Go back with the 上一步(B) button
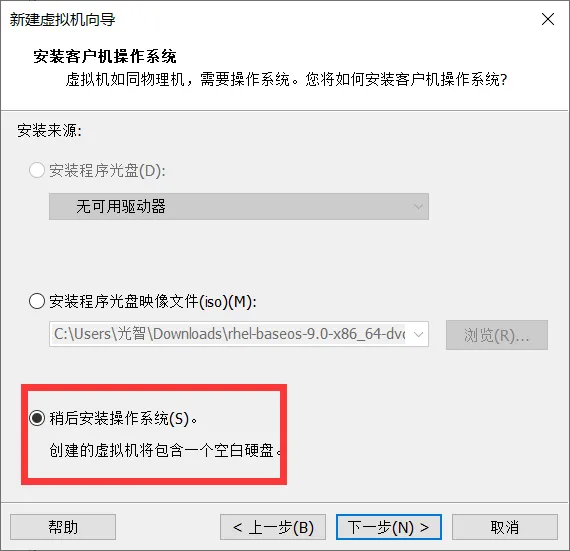570x551 pixels. tap(273, 527)
